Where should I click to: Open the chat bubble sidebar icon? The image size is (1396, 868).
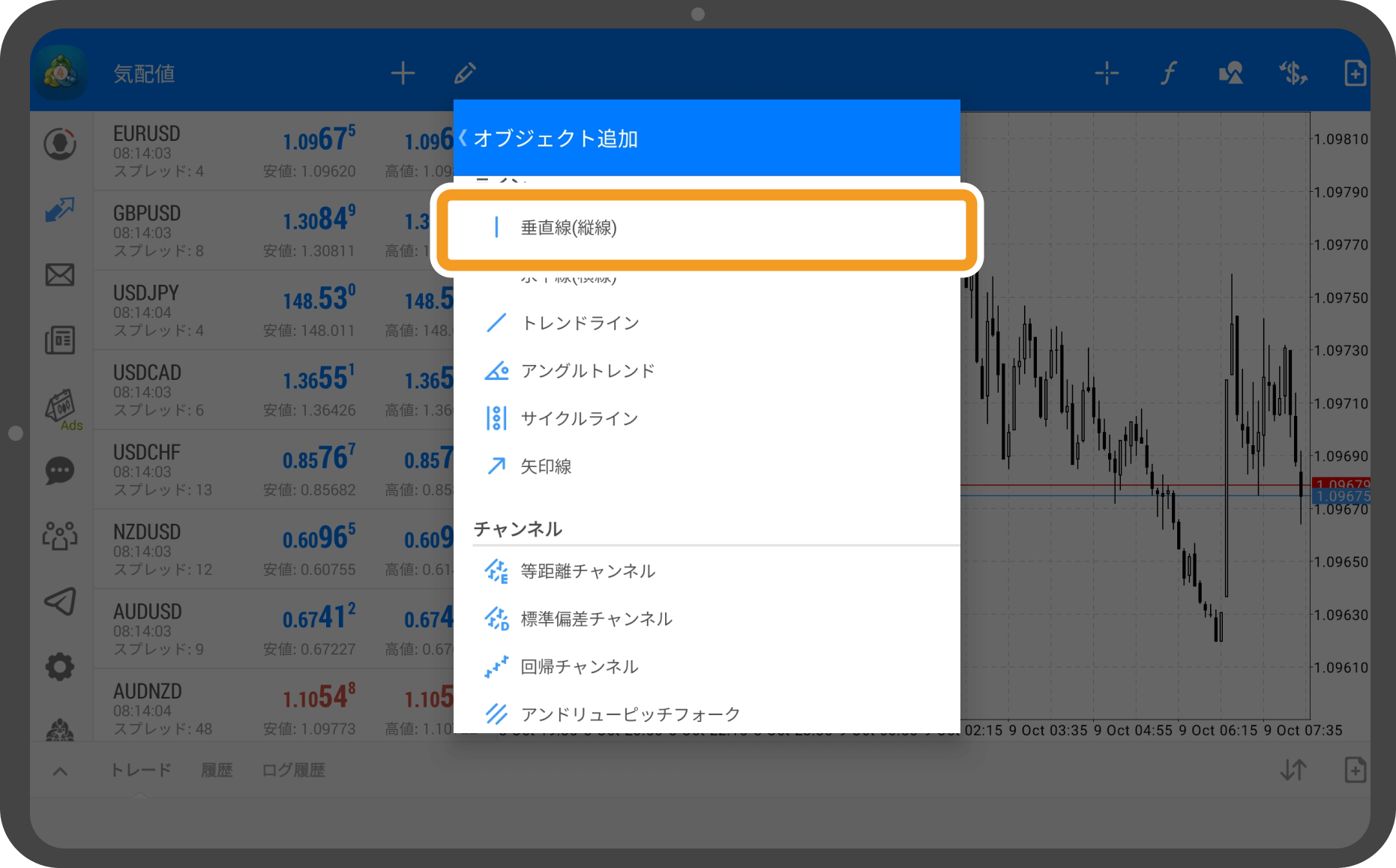point(60,471)
